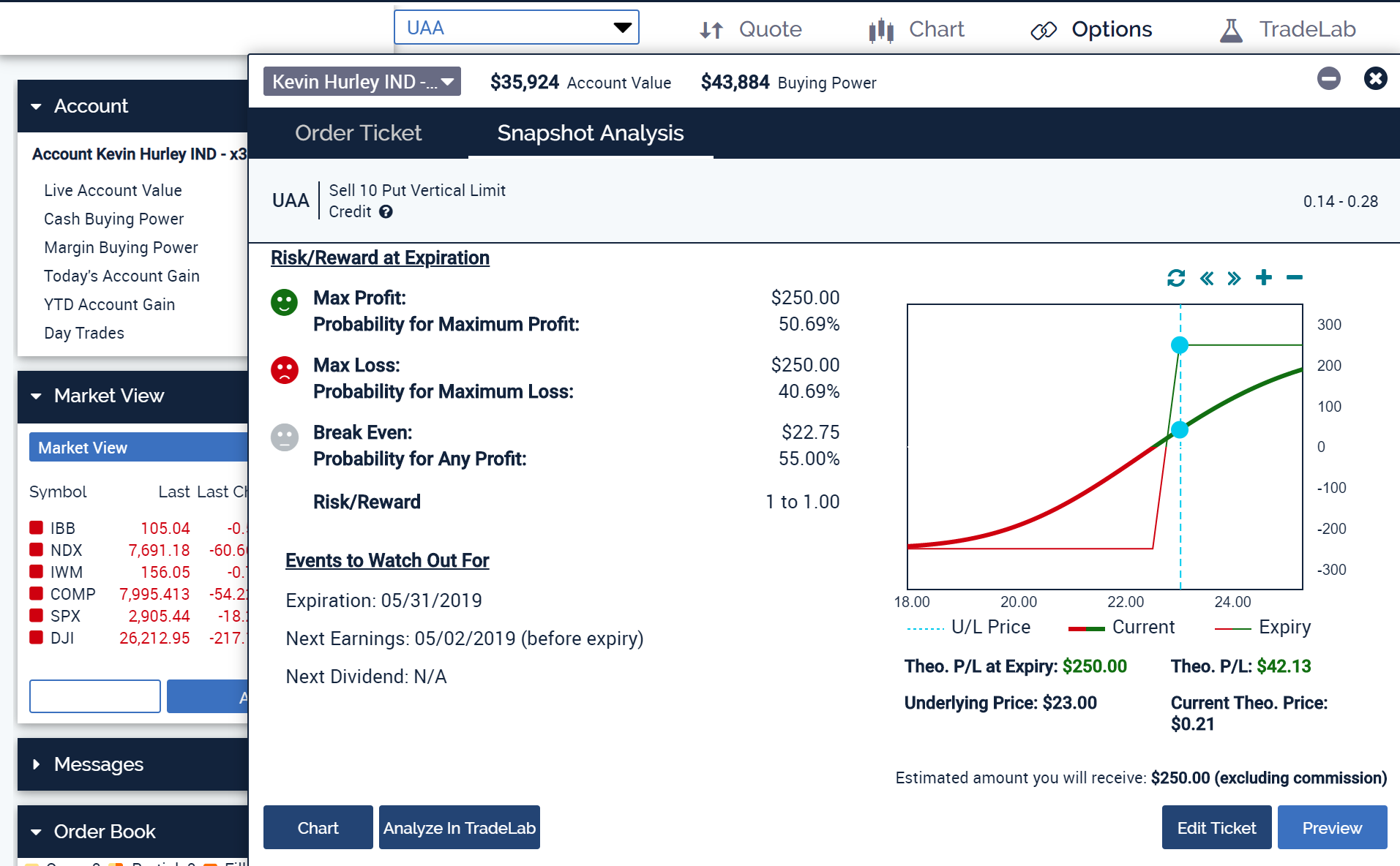Screen dimensions: 1400x866
Task: Click the Credit help question mark icon
Action: [x=386, y=212]
